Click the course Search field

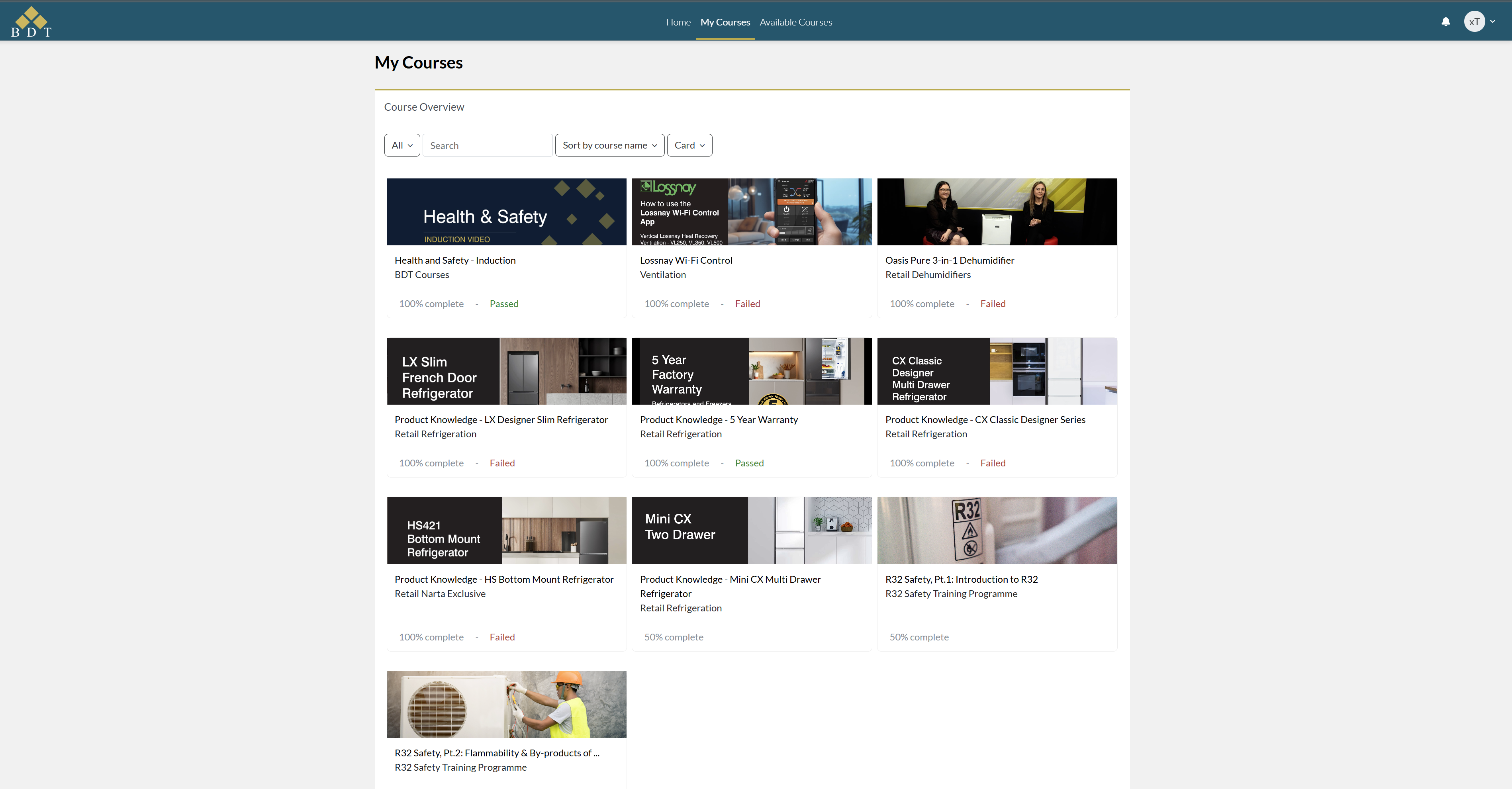(488, 145)
